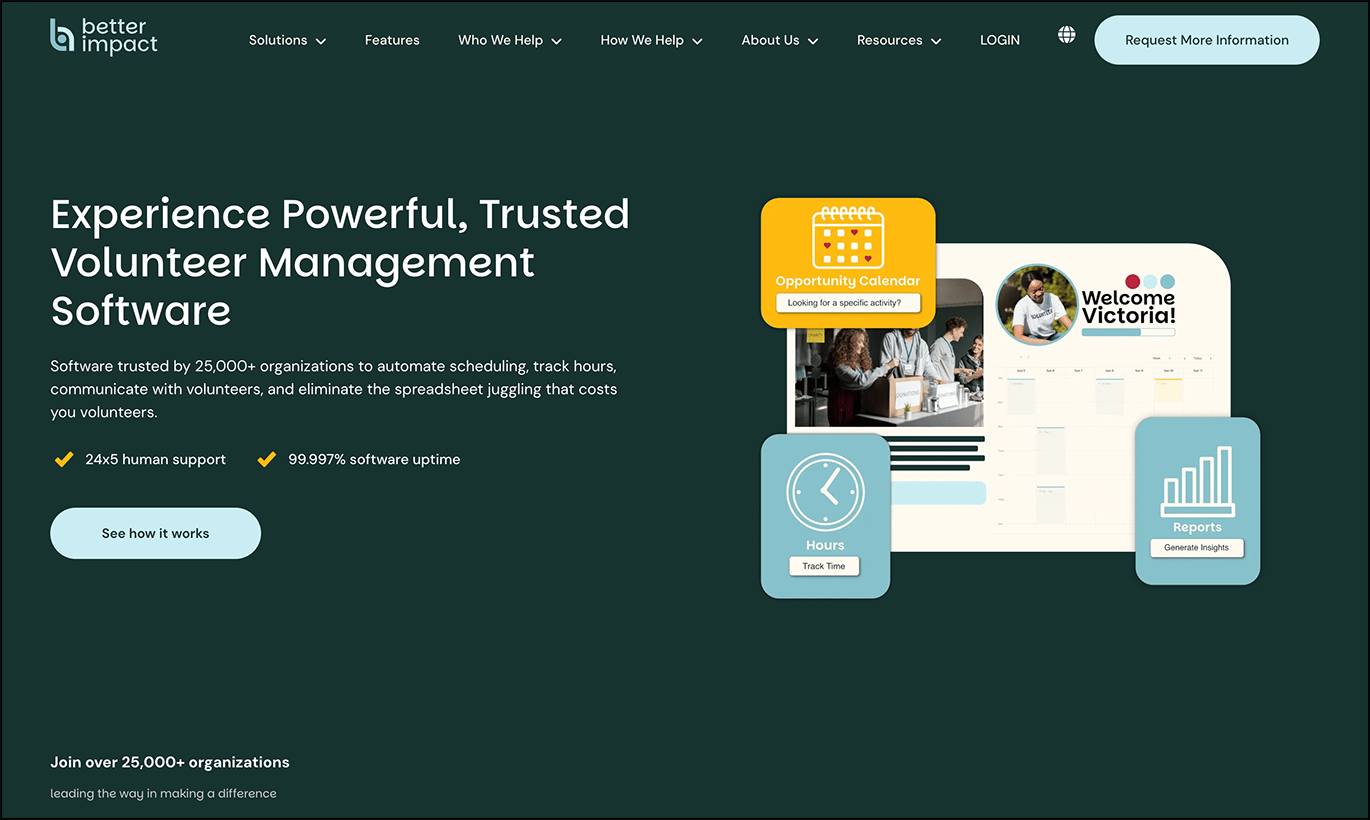Viewport: 1370px width, 820px height.
Task: Click the Reports bar chart icon
Action: click(x=1197, y=481)
